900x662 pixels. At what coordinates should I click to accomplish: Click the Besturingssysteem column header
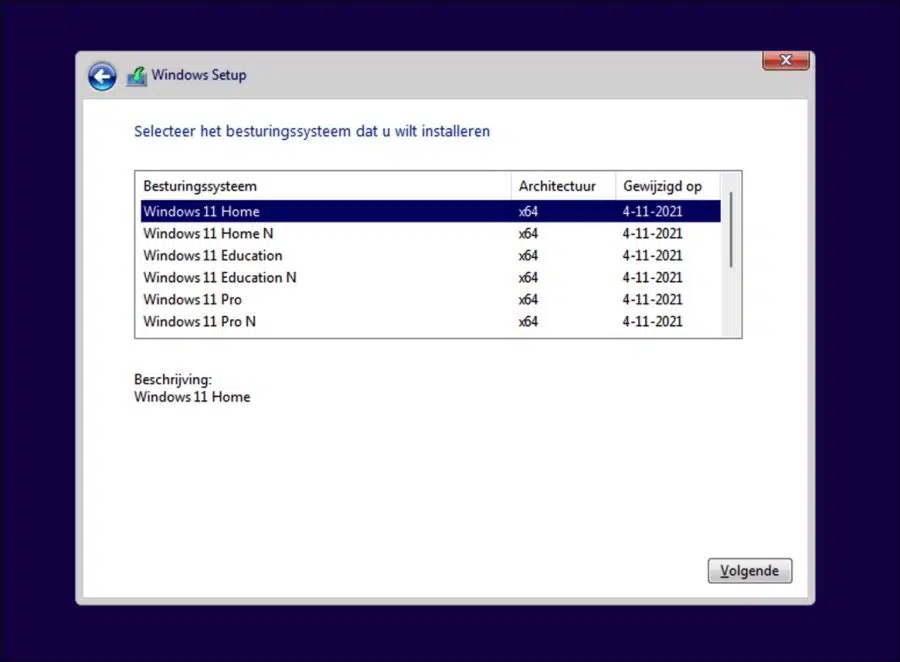(323, 186)
